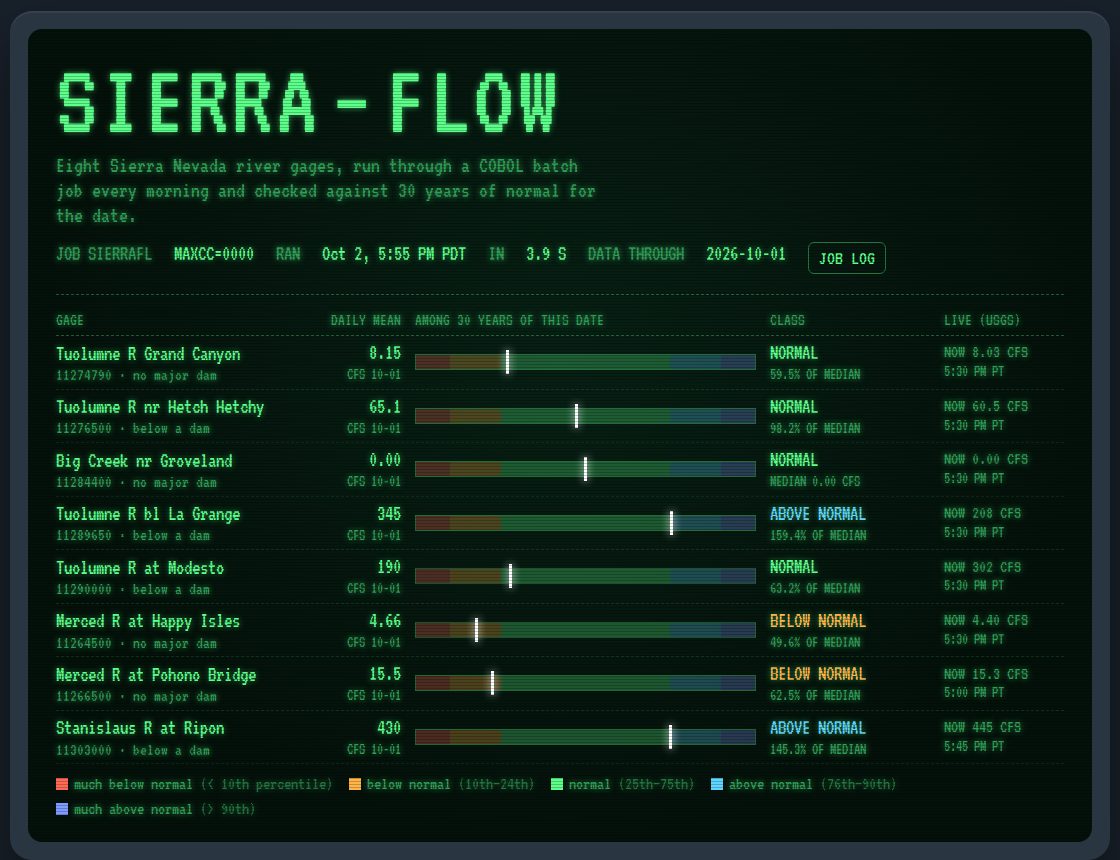Click the daily mean value 430

(x=389, y=729)
